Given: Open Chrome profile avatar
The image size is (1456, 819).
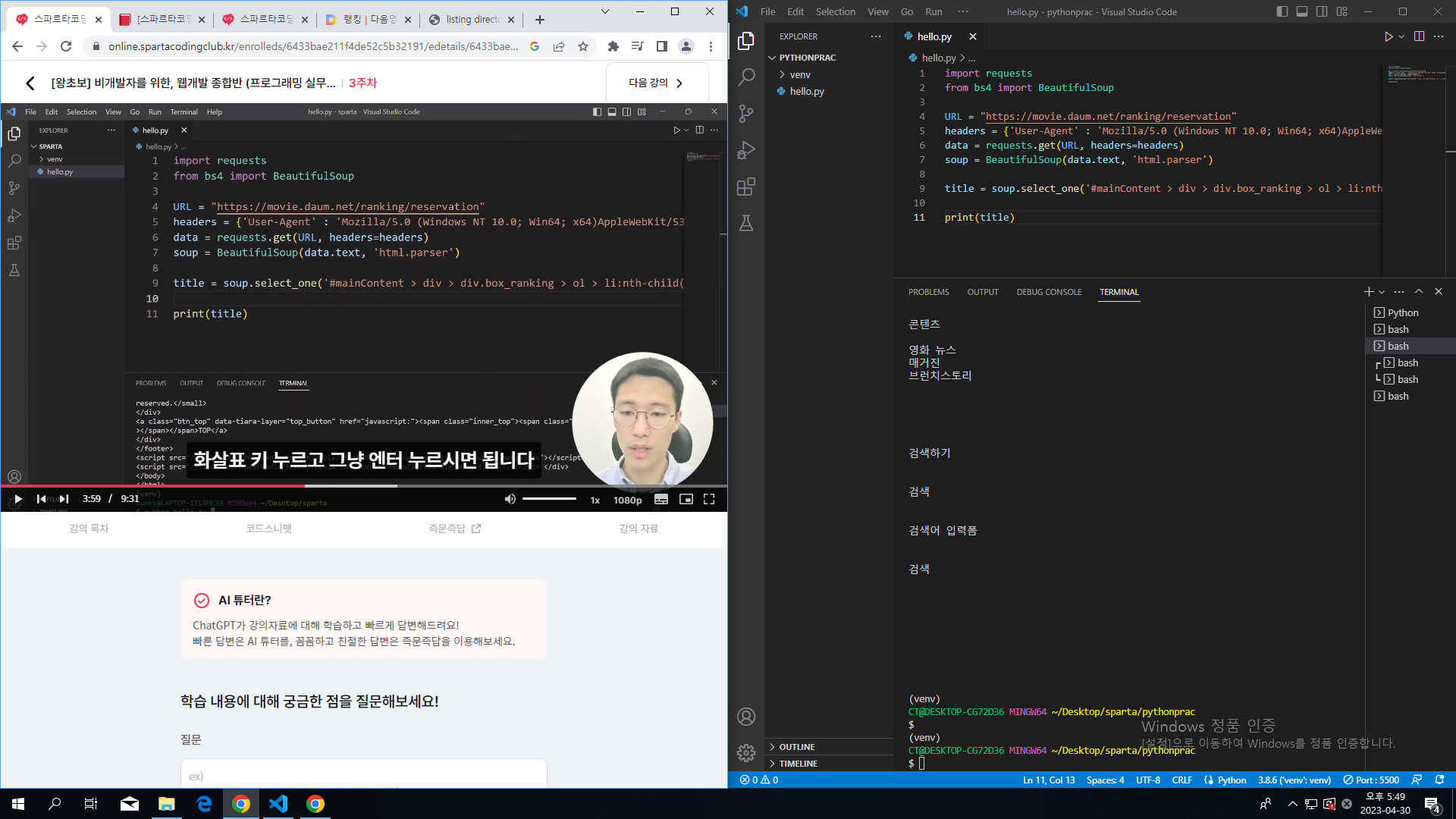Looking at the screenshot, I should tap(686, 46).
